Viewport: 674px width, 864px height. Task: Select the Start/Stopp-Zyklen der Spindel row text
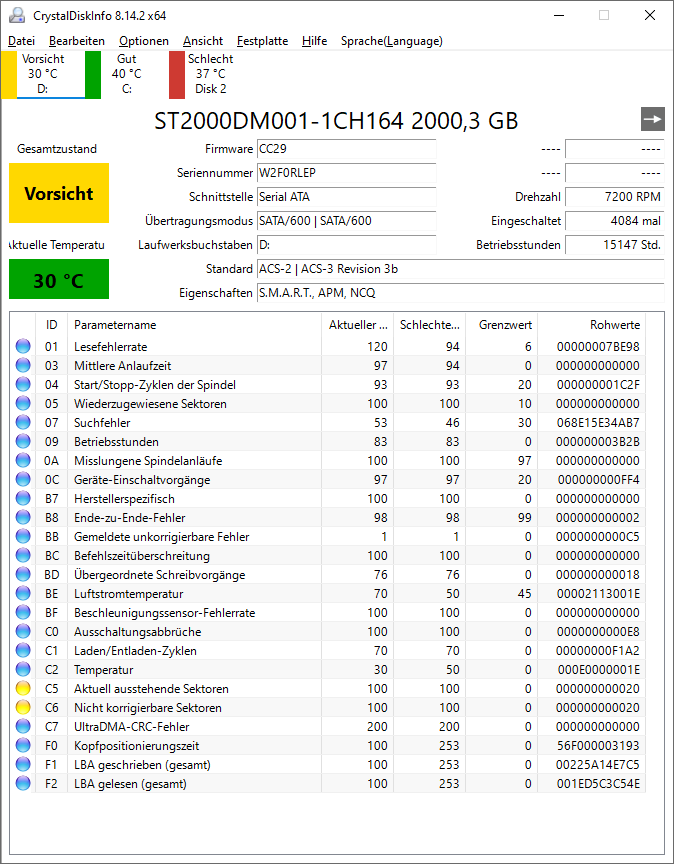(x=155, y=385)
